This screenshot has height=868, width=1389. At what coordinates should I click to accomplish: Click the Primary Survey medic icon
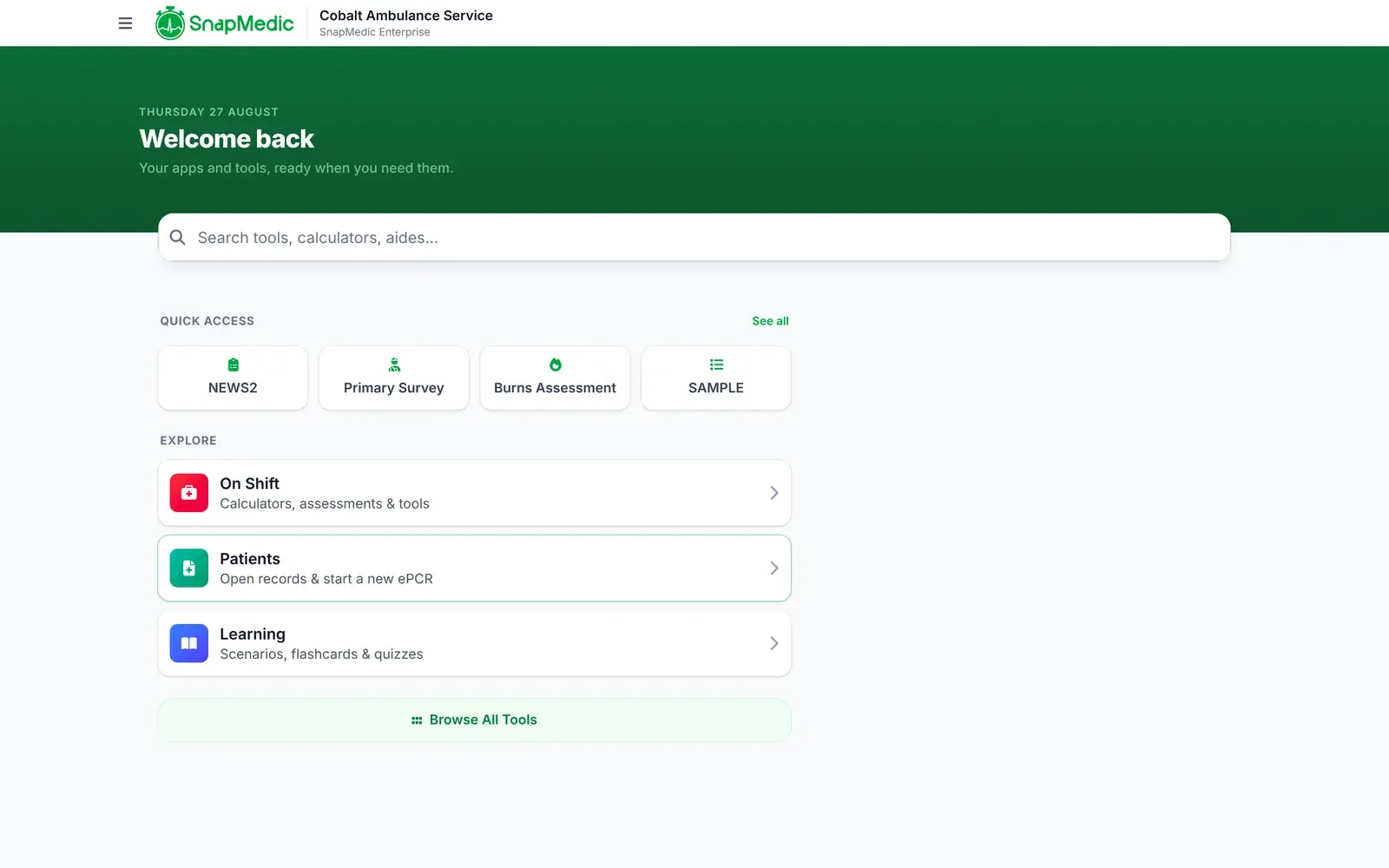point(394,365)
